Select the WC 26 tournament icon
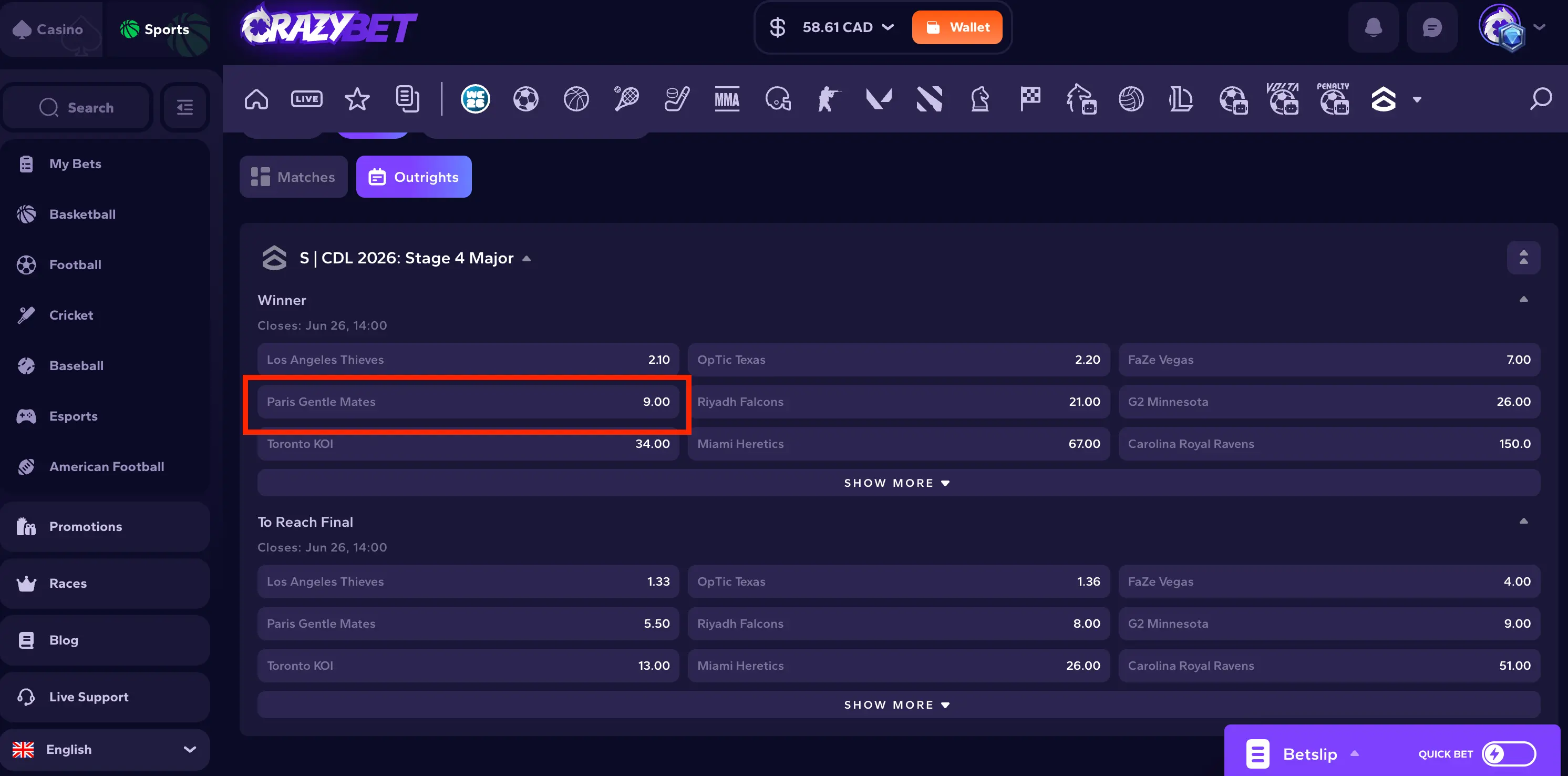 476,99
